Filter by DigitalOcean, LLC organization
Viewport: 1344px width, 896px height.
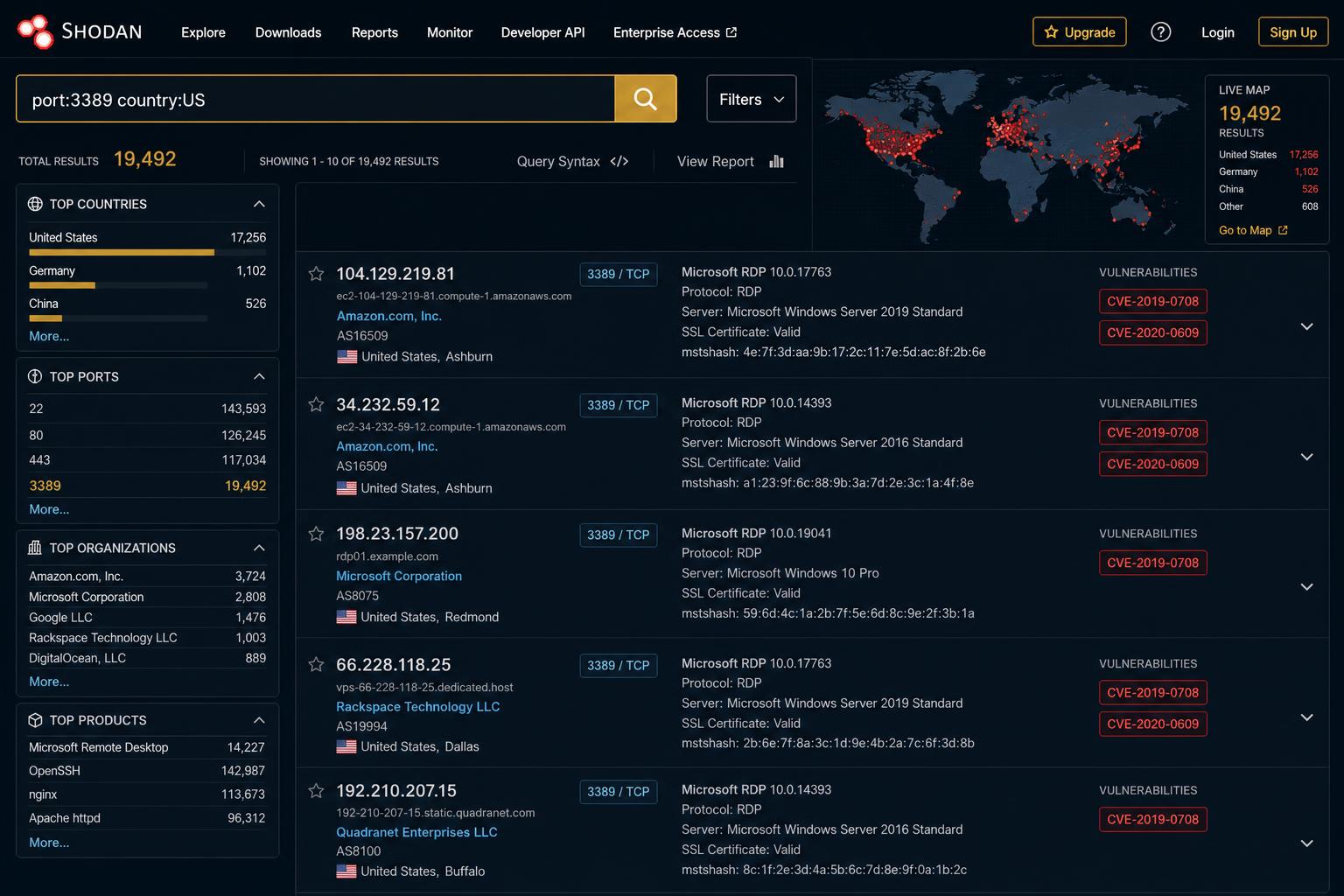pos(147,658)
